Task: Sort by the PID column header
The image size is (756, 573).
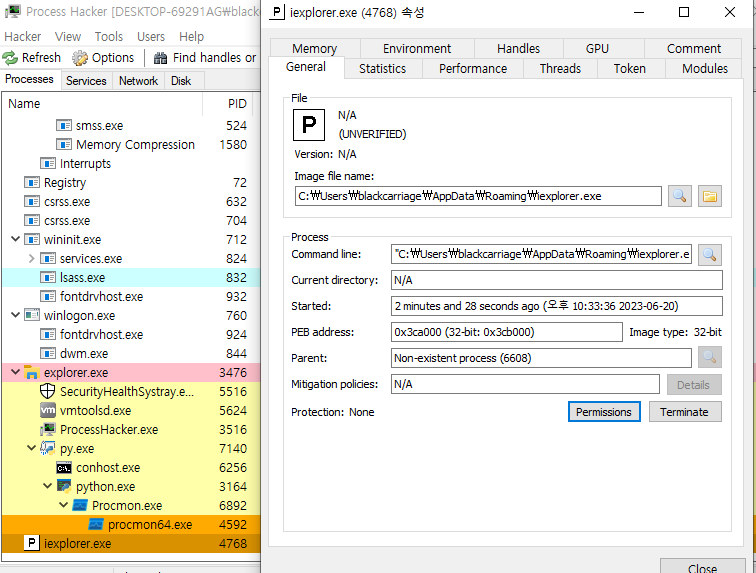Action: pyautogui.click(x=228, y=104)
